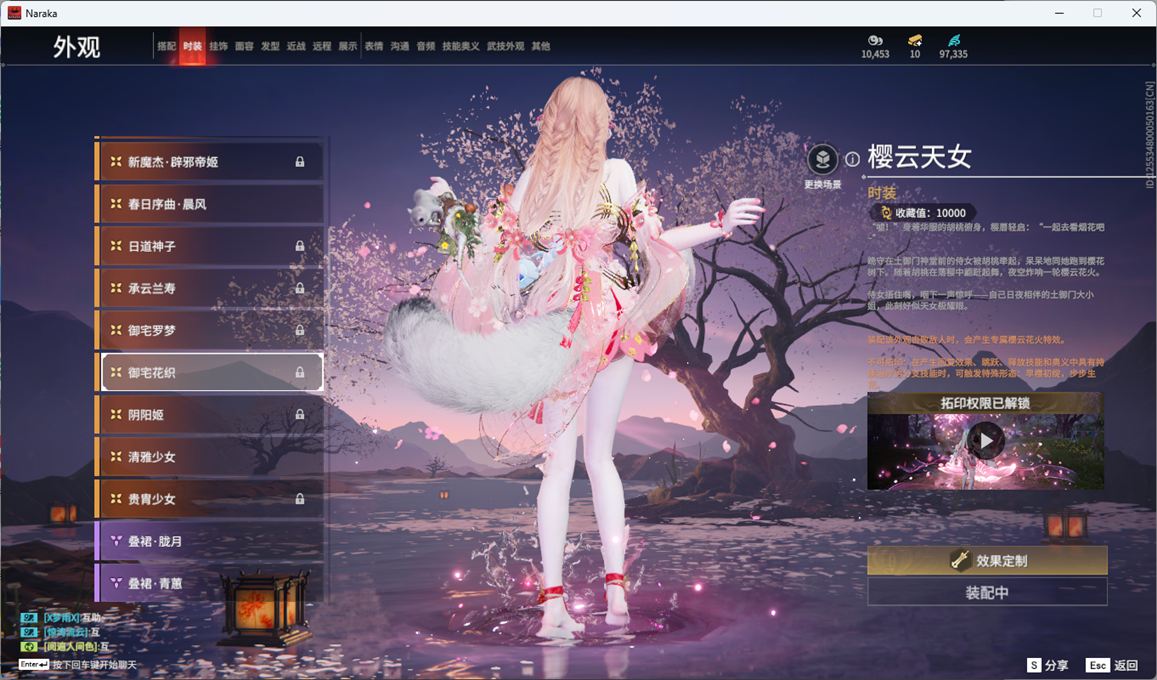Viewport: 1157px width, 680px height.
Task: Pick the 贵胄少女 outfit
Action: click(x=209, y=499)
